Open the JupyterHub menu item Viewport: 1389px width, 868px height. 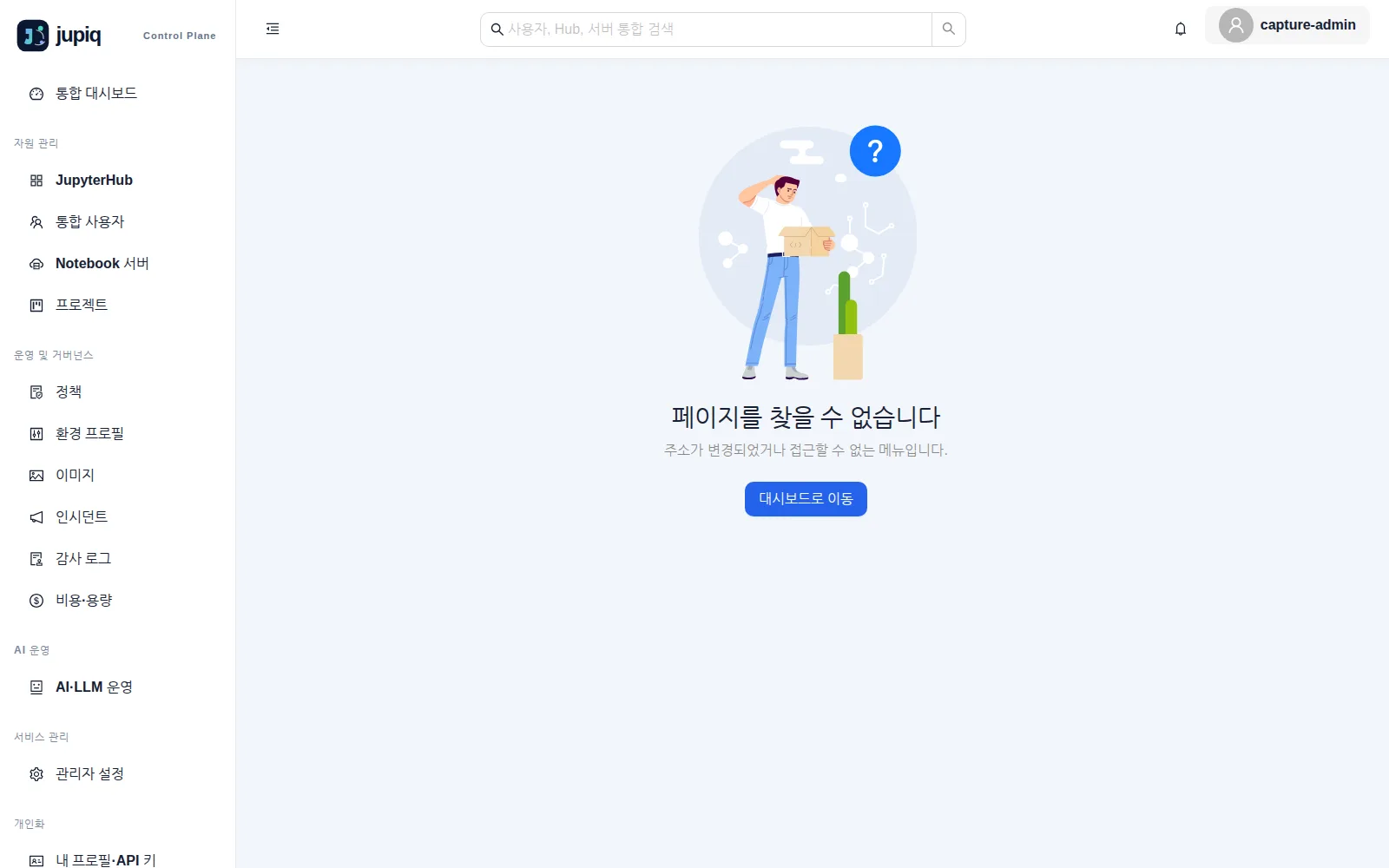117,181
